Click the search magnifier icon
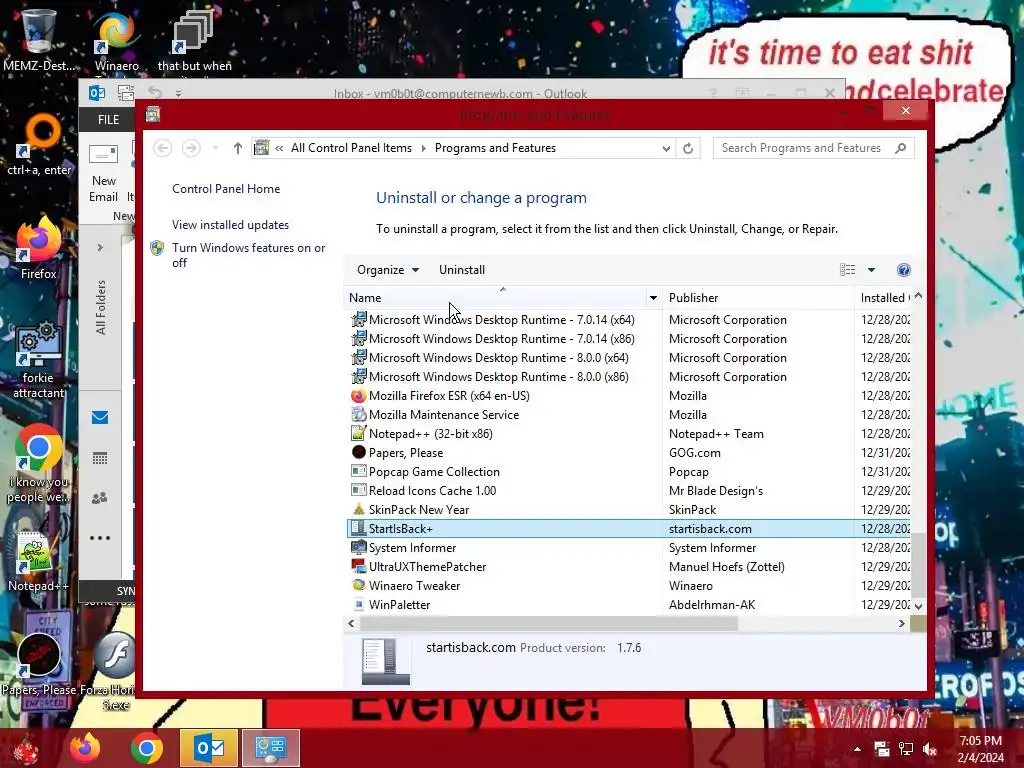The height and width of the screenshot is (768, 1024). (901, 148)
